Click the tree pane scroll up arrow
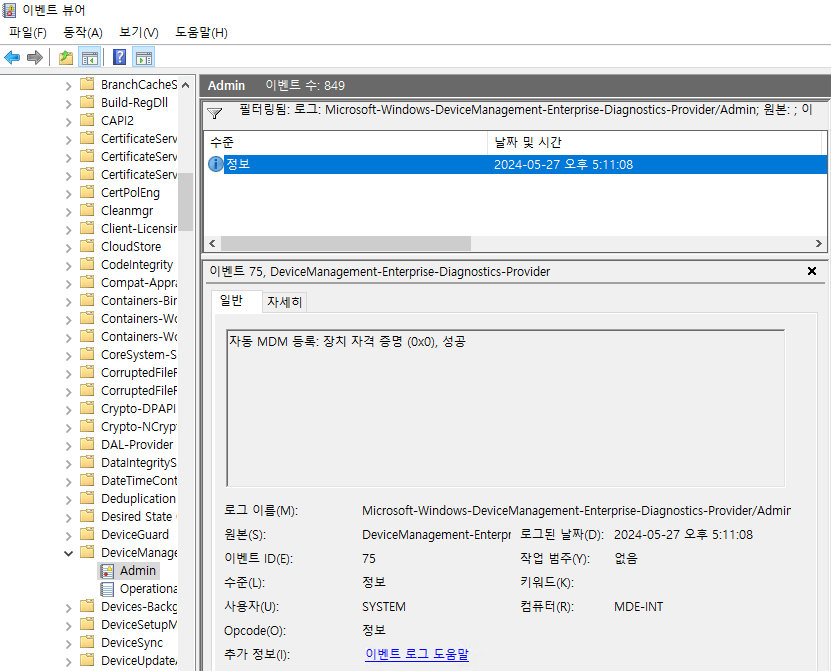 click(185, 85)
